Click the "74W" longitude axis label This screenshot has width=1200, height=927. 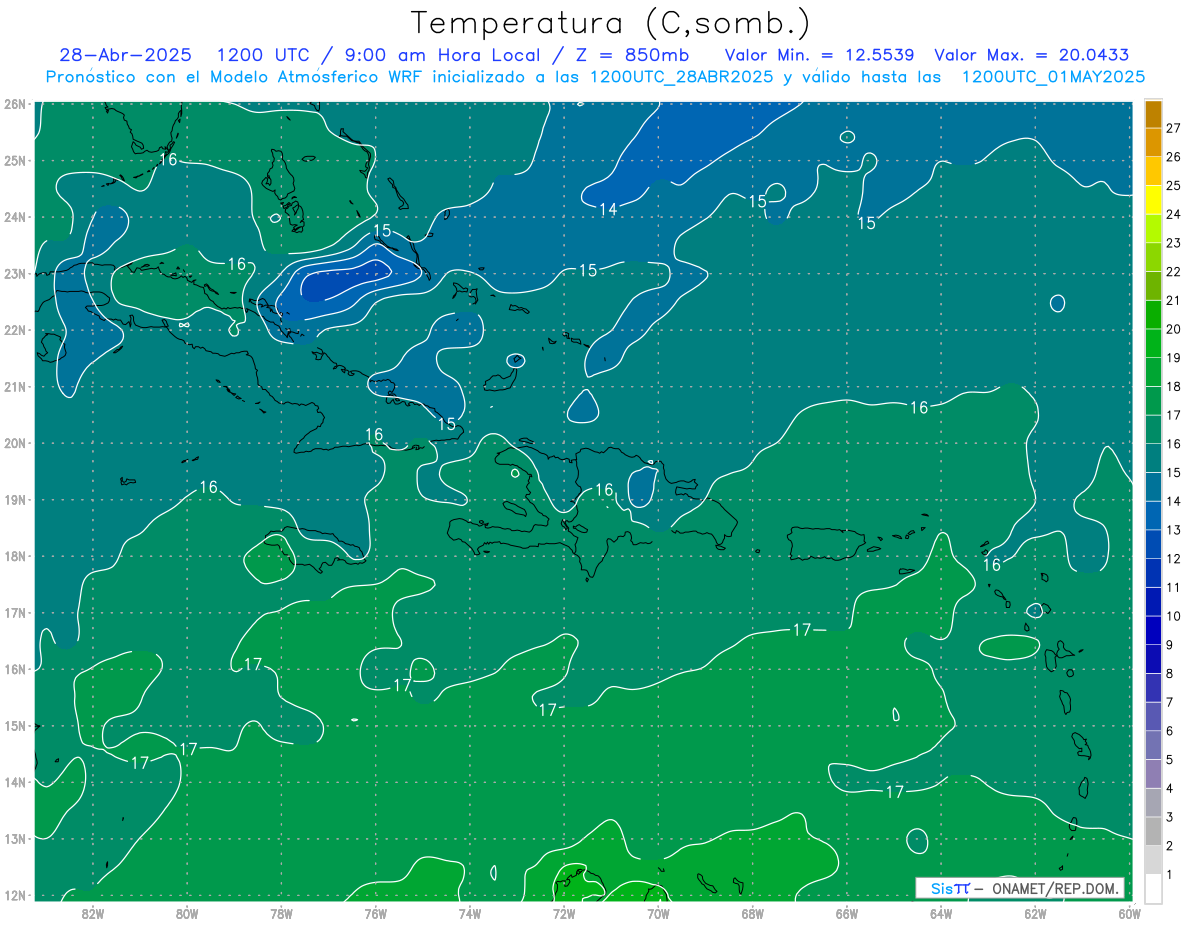(x=470, y=912)
